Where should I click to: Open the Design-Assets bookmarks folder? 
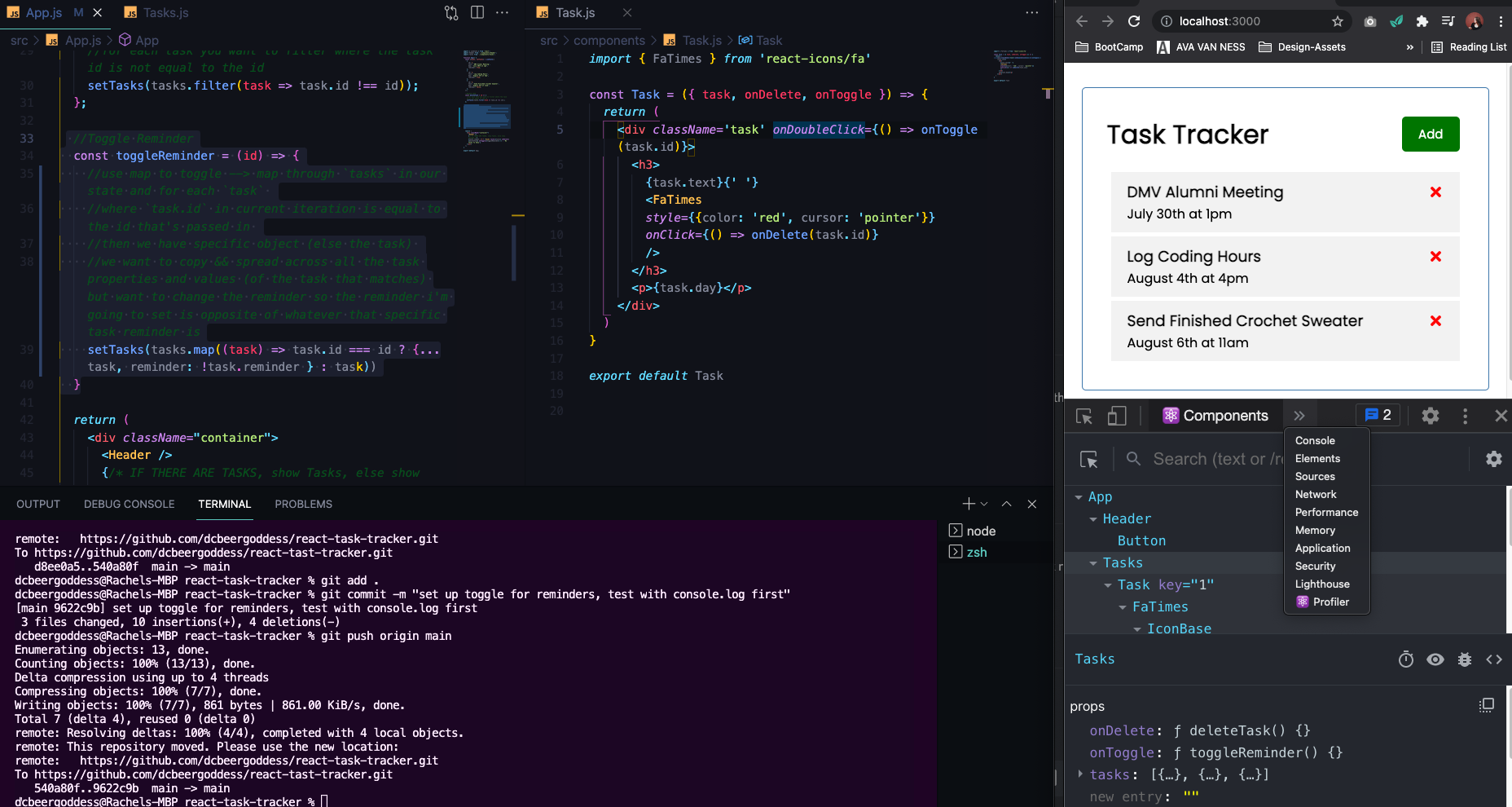coord(1302,47)
